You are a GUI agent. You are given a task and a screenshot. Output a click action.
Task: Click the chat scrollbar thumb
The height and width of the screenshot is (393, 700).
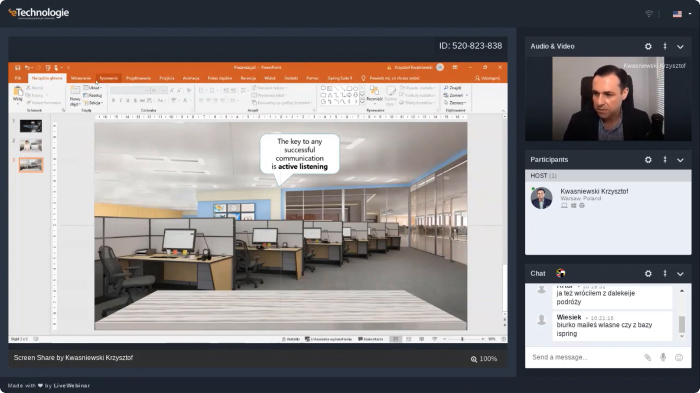coord(682,324)
